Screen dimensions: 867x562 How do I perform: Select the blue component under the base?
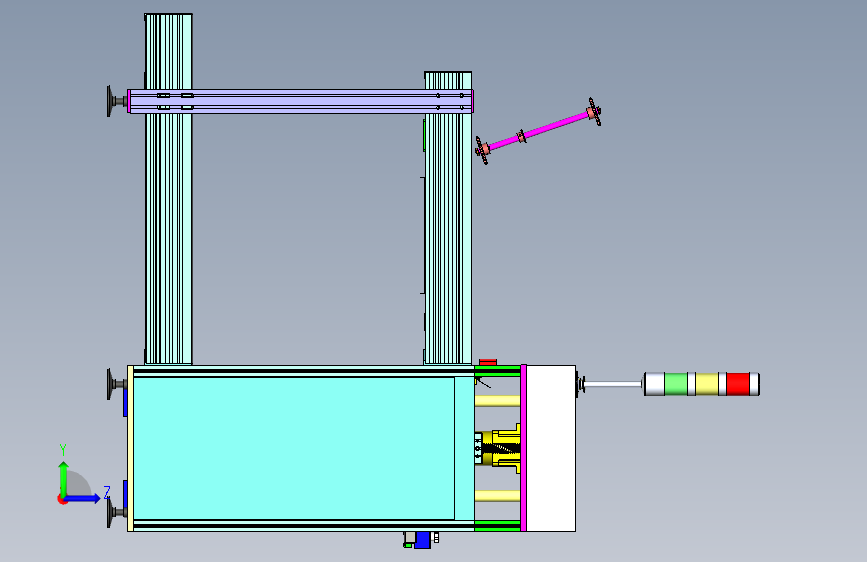(422, 540)
